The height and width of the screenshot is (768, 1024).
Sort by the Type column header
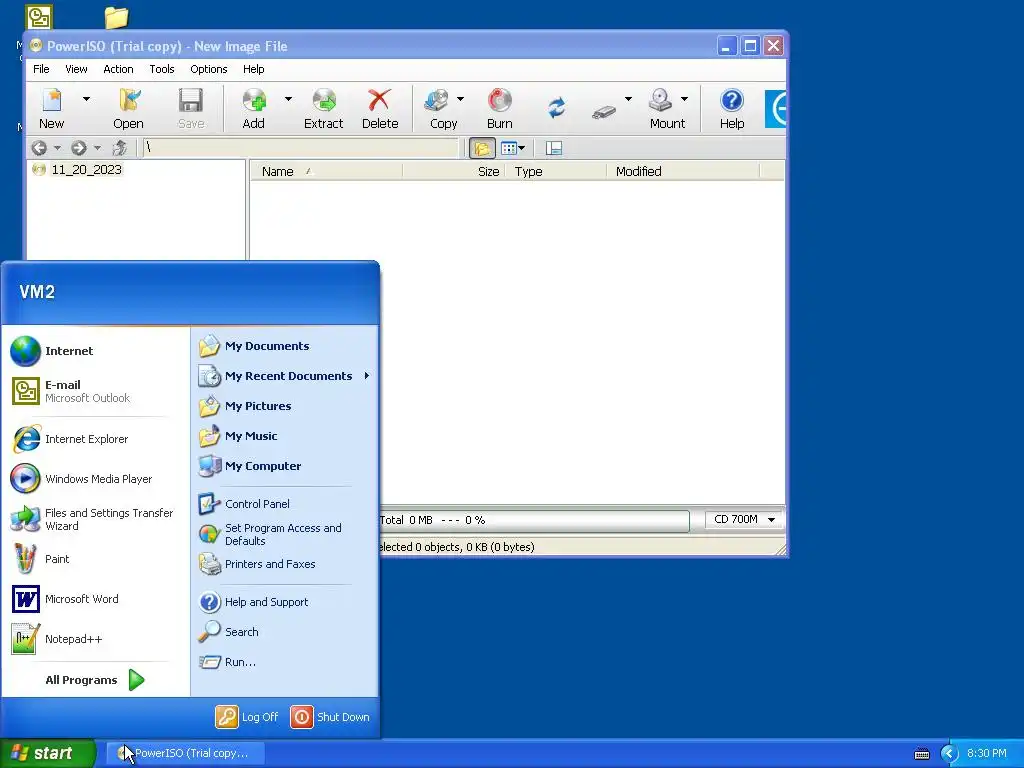coord(556,172)
